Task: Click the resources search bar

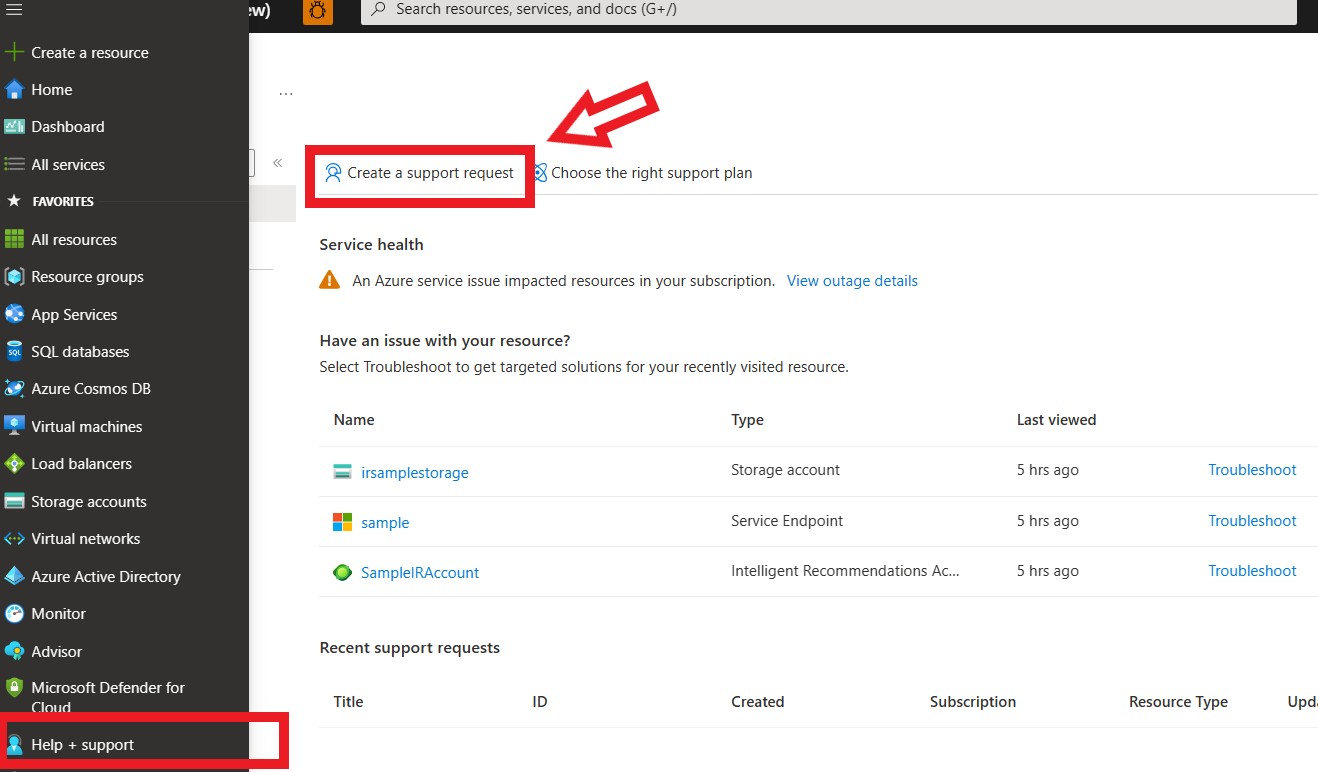Action: pyautogui.click(x=830, y=12)
